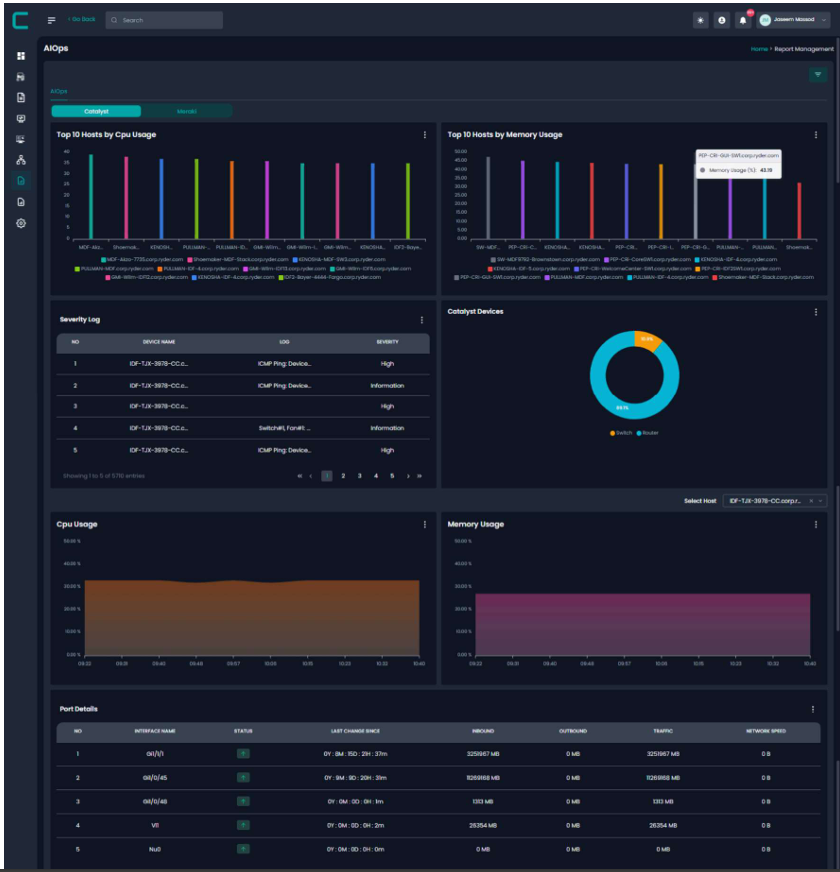Toggle the PULLMAN-MDF legend in the Cpu chart

click(x=114, y=269)
